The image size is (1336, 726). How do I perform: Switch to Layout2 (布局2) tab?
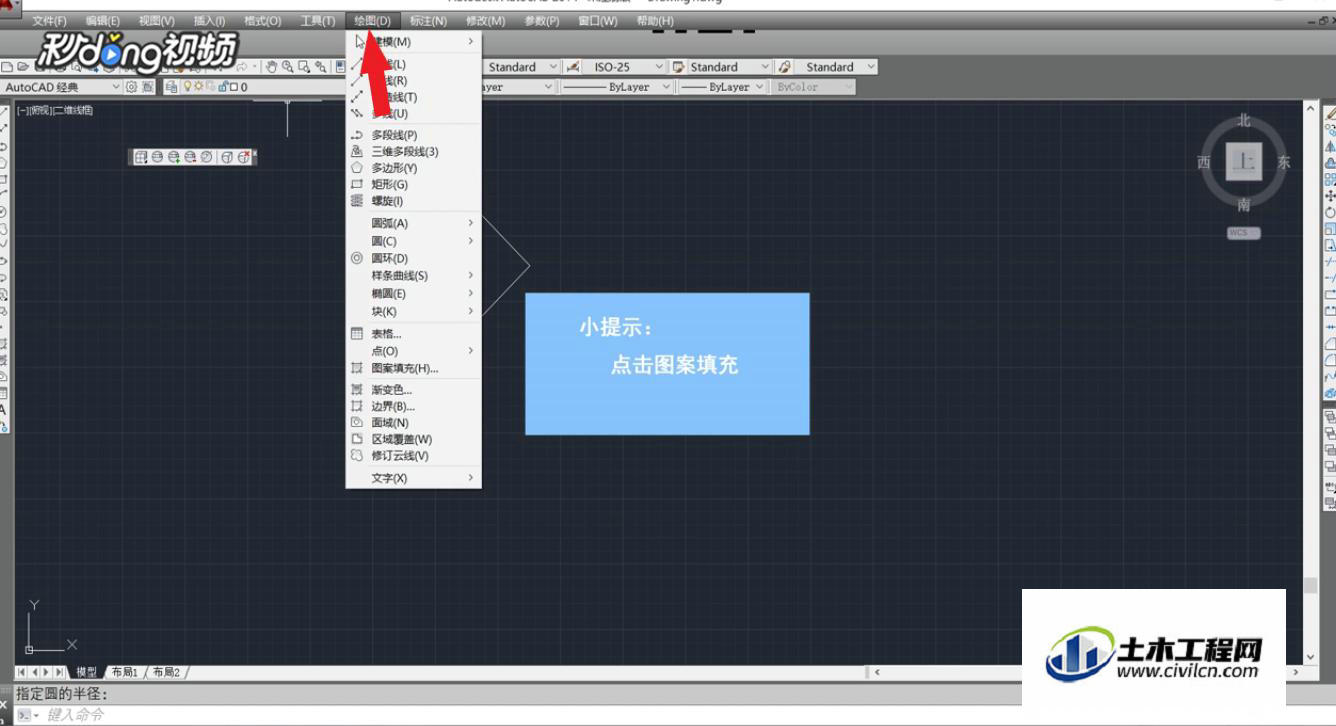coord(166,672)
